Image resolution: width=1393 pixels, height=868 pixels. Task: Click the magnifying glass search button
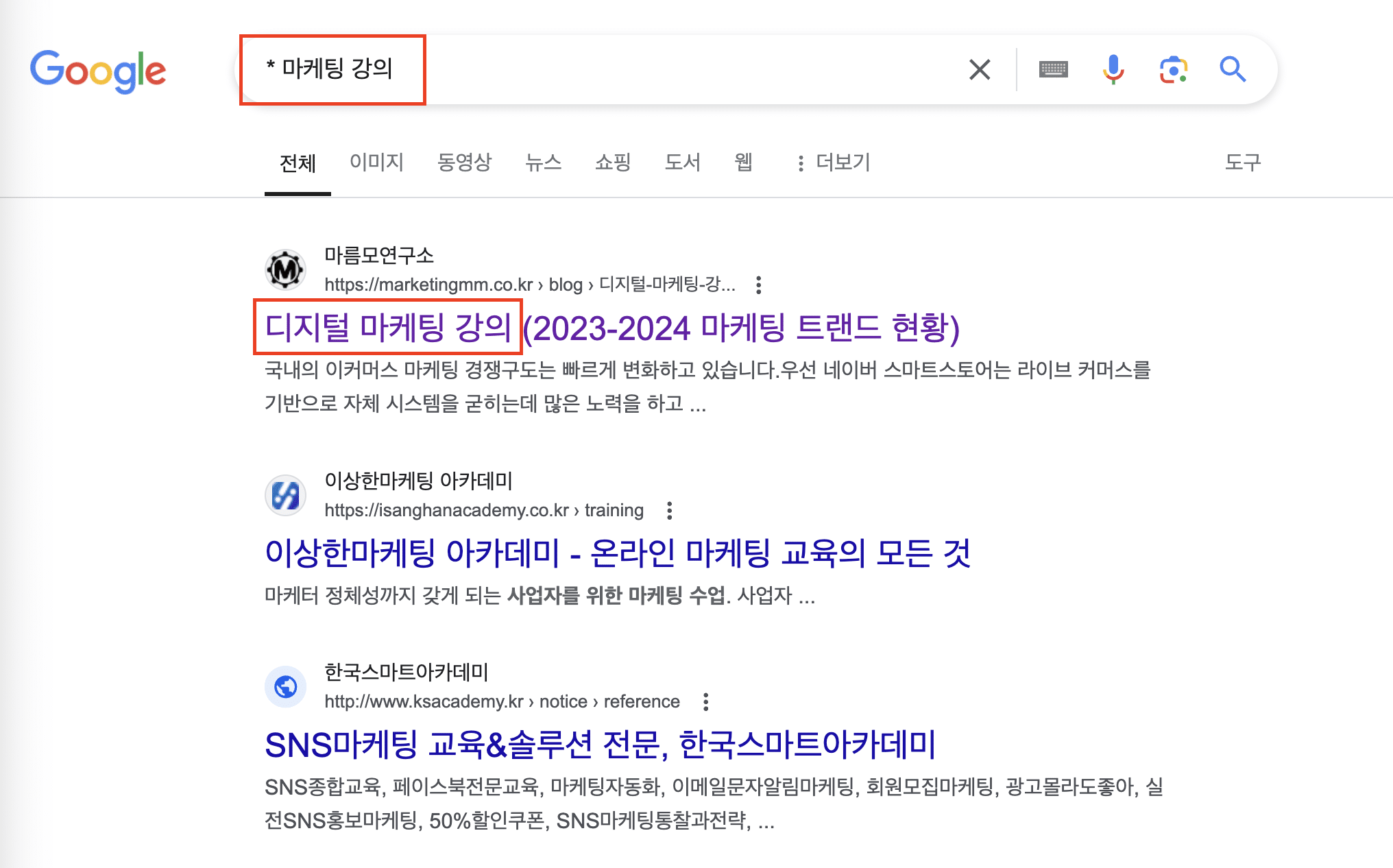pyautogui.click(x=1233, y=69)
